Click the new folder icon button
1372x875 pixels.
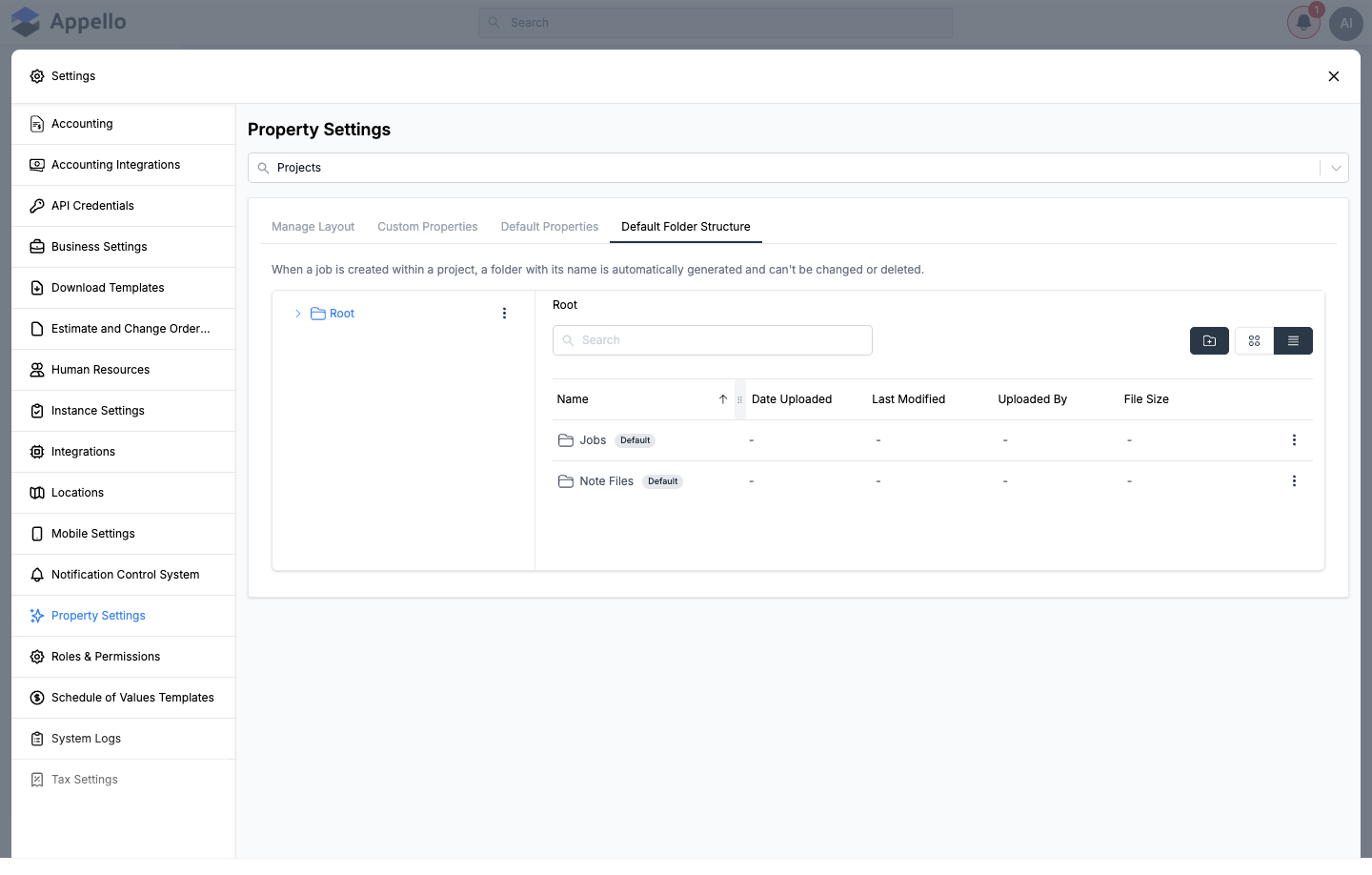(1209, 340)
